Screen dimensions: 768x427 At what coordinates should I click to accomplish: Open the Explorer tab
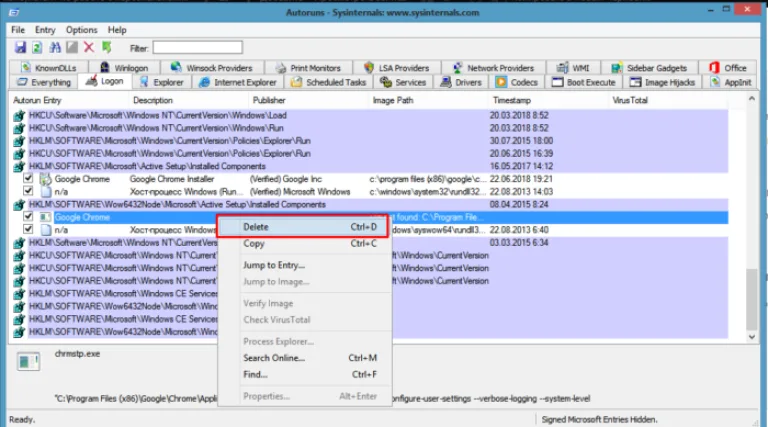162,82
